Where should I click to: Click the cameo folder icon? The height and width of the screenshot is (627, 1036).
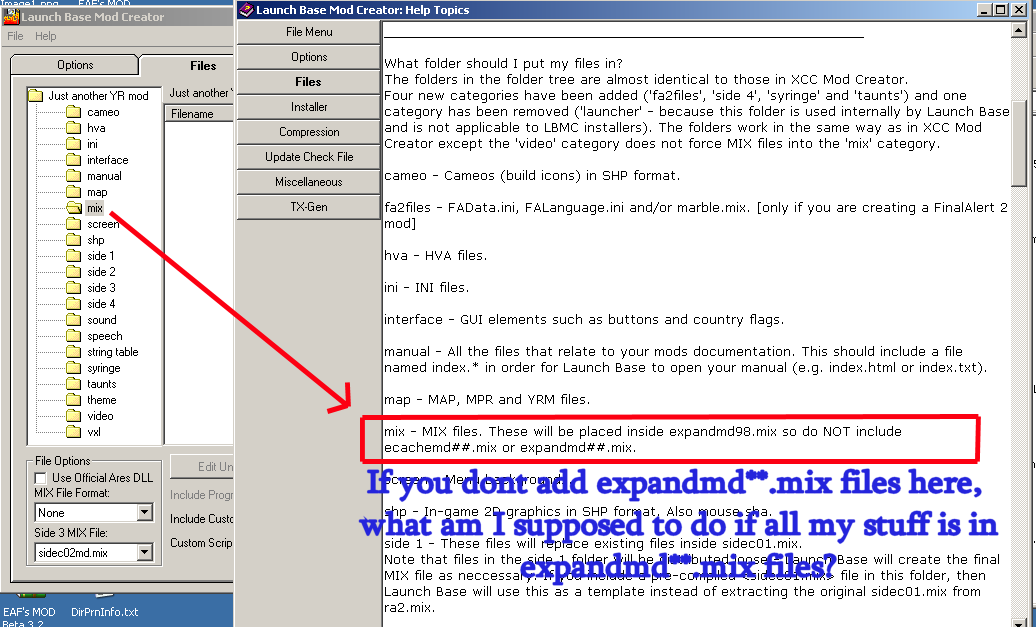73,112
